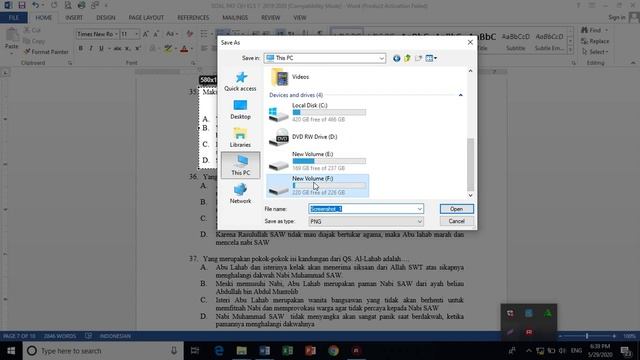Image resolution: width=640 pixels, height=360 pixels.
Task: Go back to last folder visited
Action: click(396, 58)
